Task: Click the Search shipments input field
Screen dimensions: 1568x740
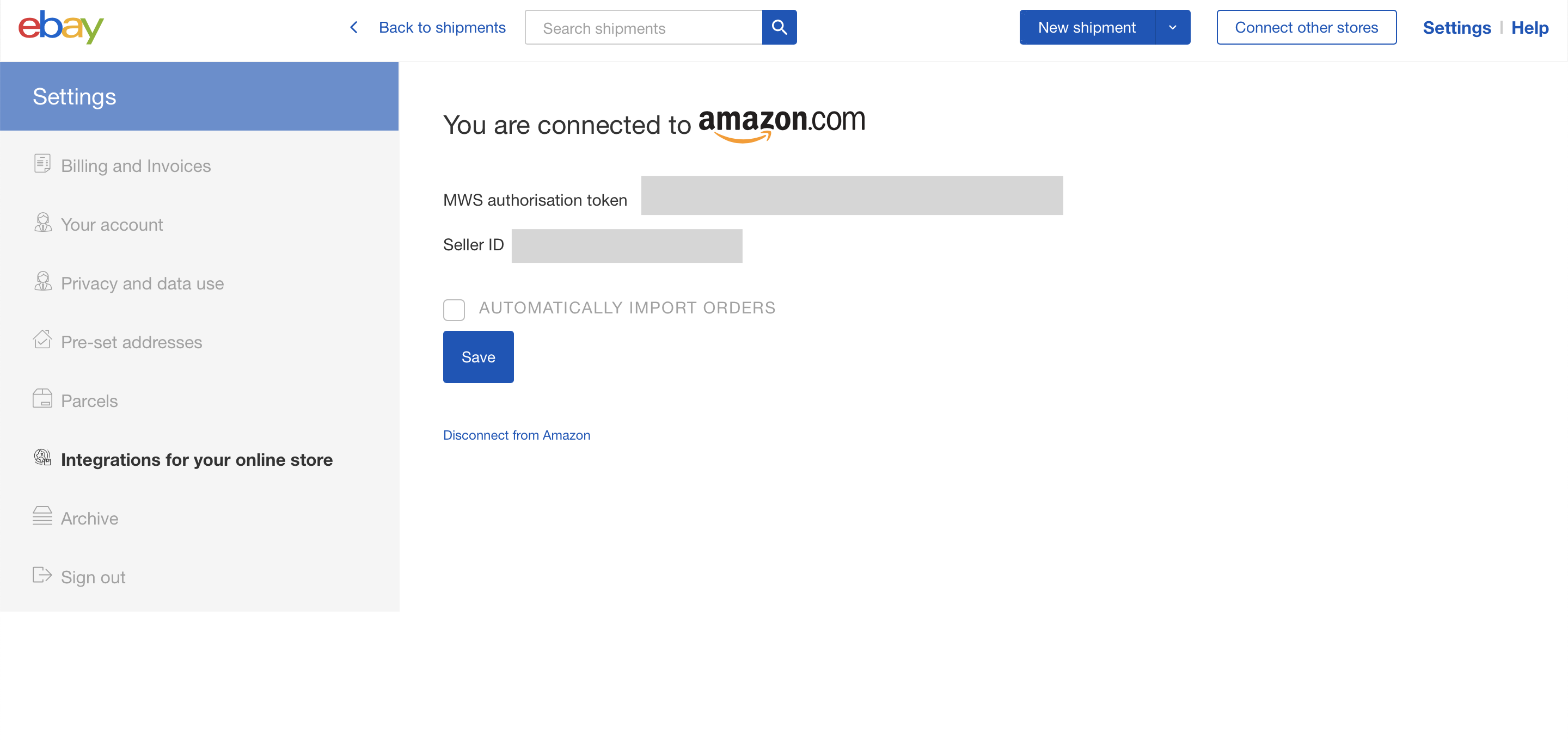Action: [x=643, y=27]
